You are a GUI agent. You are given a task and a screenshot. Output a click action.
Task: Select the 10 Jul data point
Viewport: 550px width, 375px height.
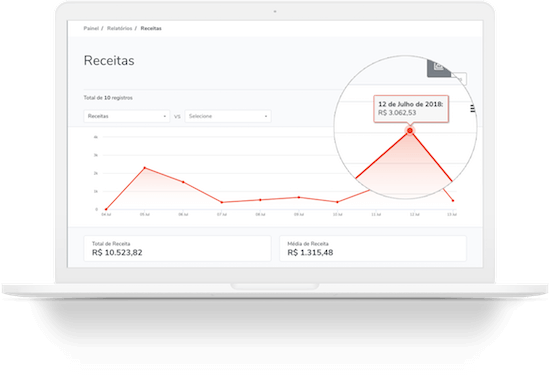(337, 202)
